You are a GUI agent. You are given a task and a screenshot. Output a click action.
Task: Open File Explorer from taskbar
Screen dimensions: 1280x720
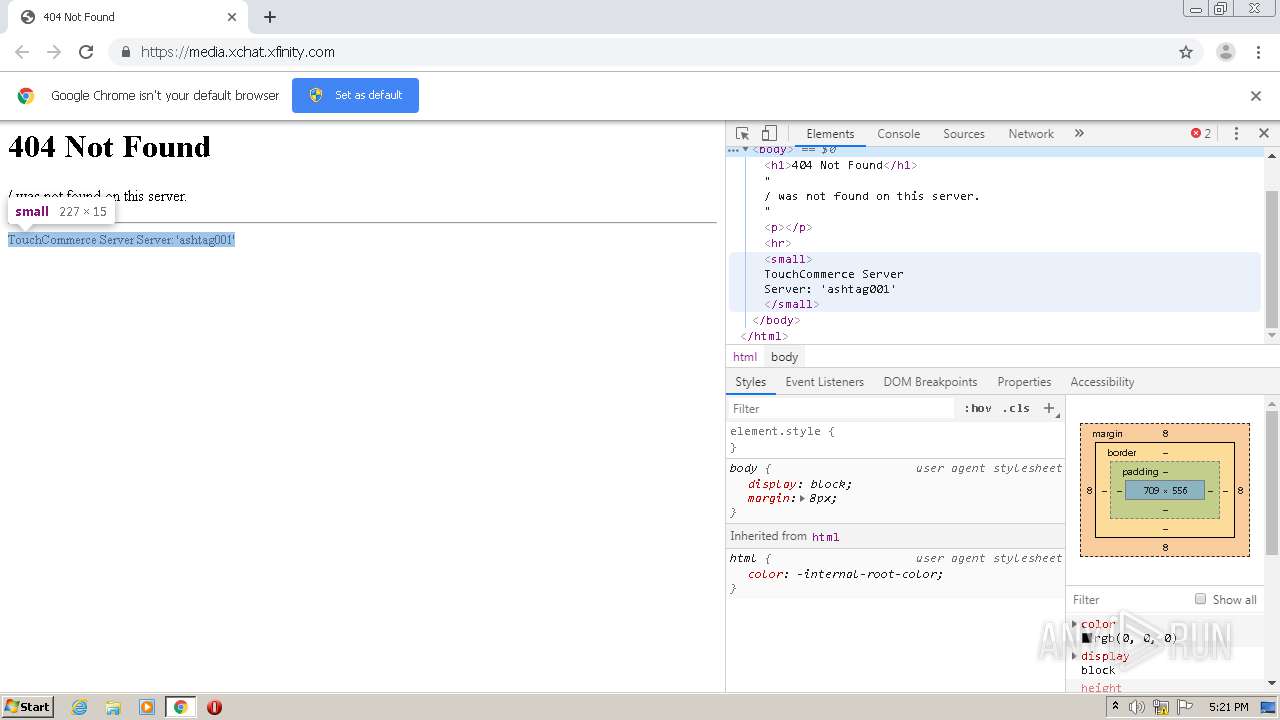tap(113, 707)
